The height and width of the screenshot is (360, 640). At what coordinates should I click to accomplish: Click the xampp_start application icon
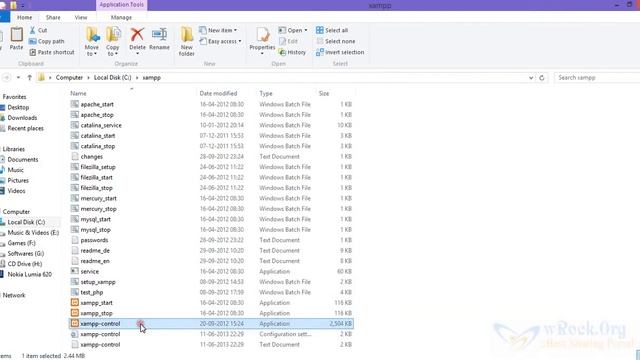click(75, 302)
